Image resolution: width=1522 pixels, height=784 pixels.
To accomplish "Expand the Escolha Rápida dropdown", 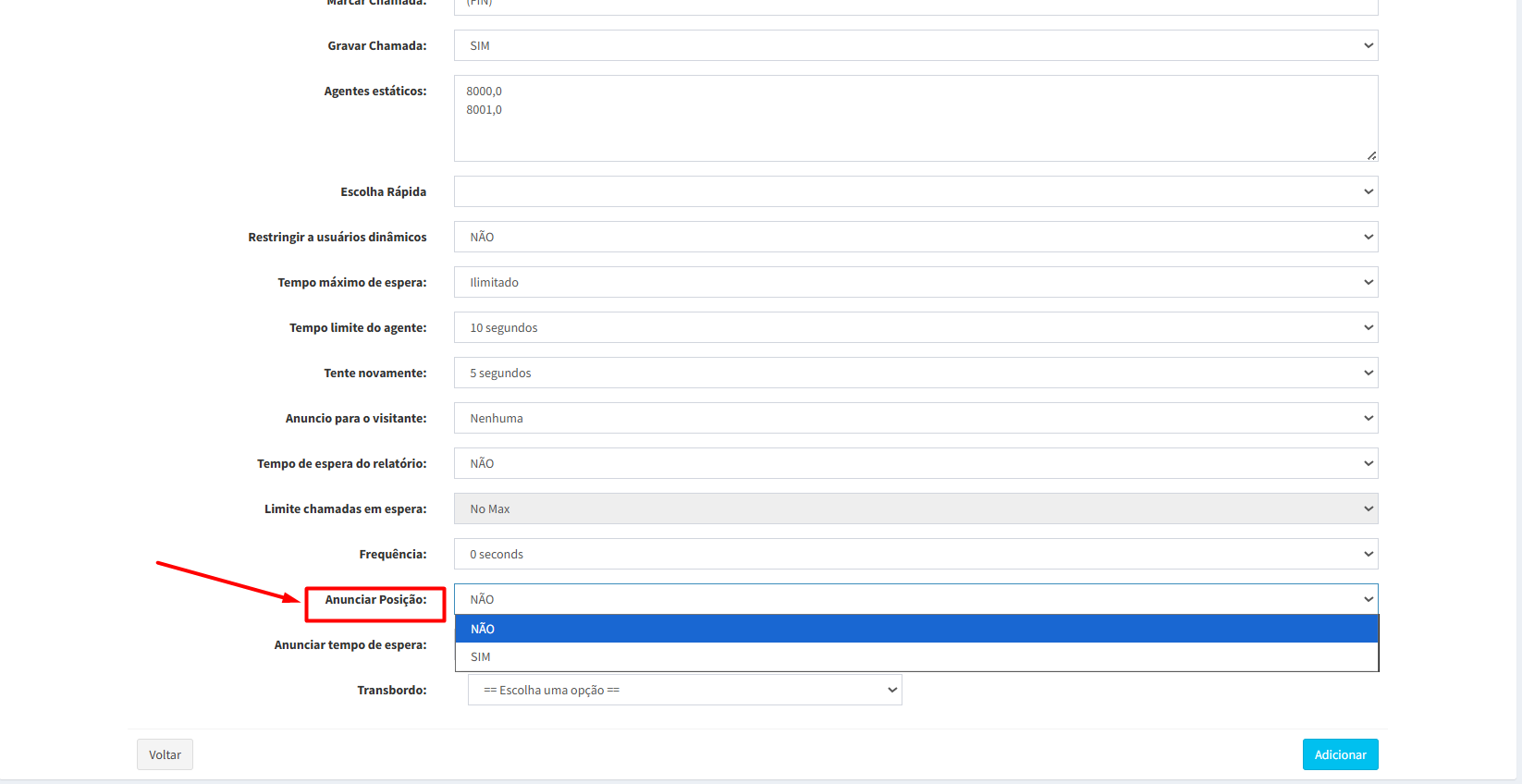I will tap(915, 191).
